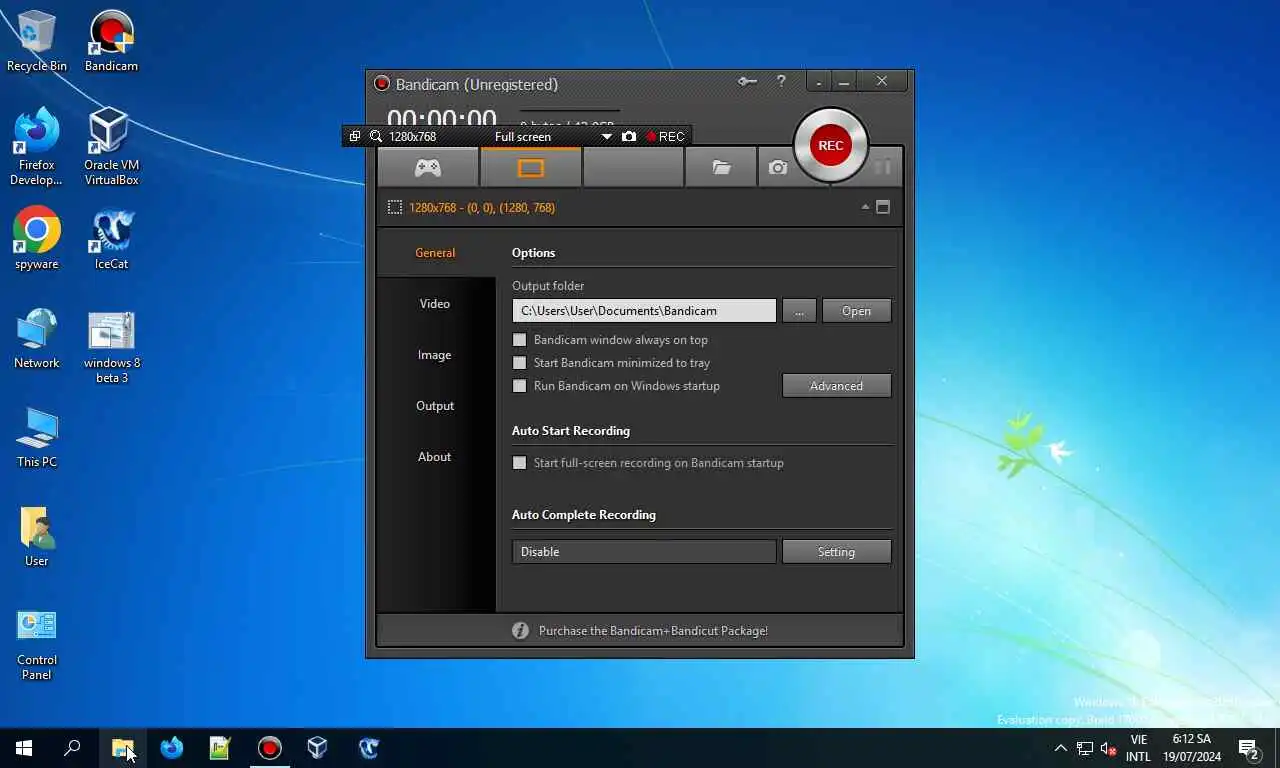Viewport: 1280px width, 768px height.
Task: Select the screen recording mode rectangle icon
Action: [531, 168]
